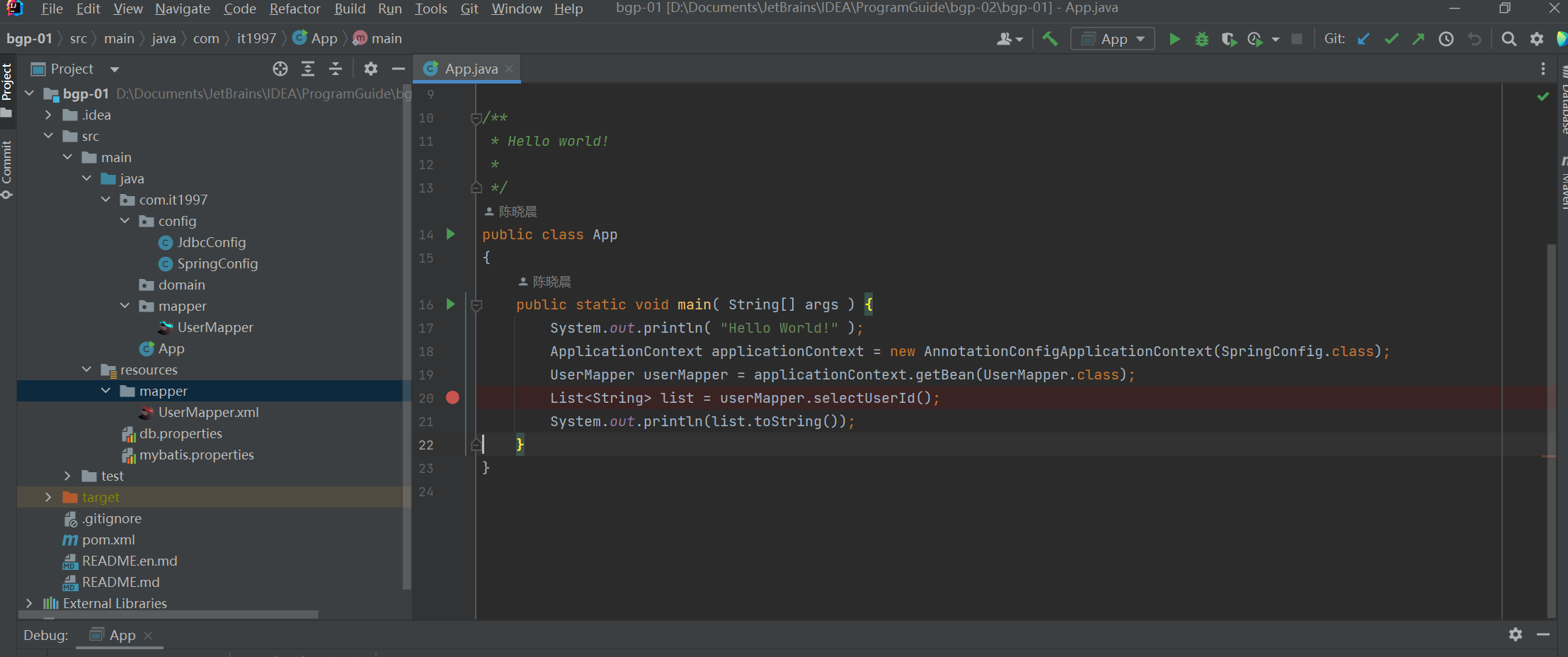Collapse the resources folder
1568x657 pixels.
pos(86,370)
